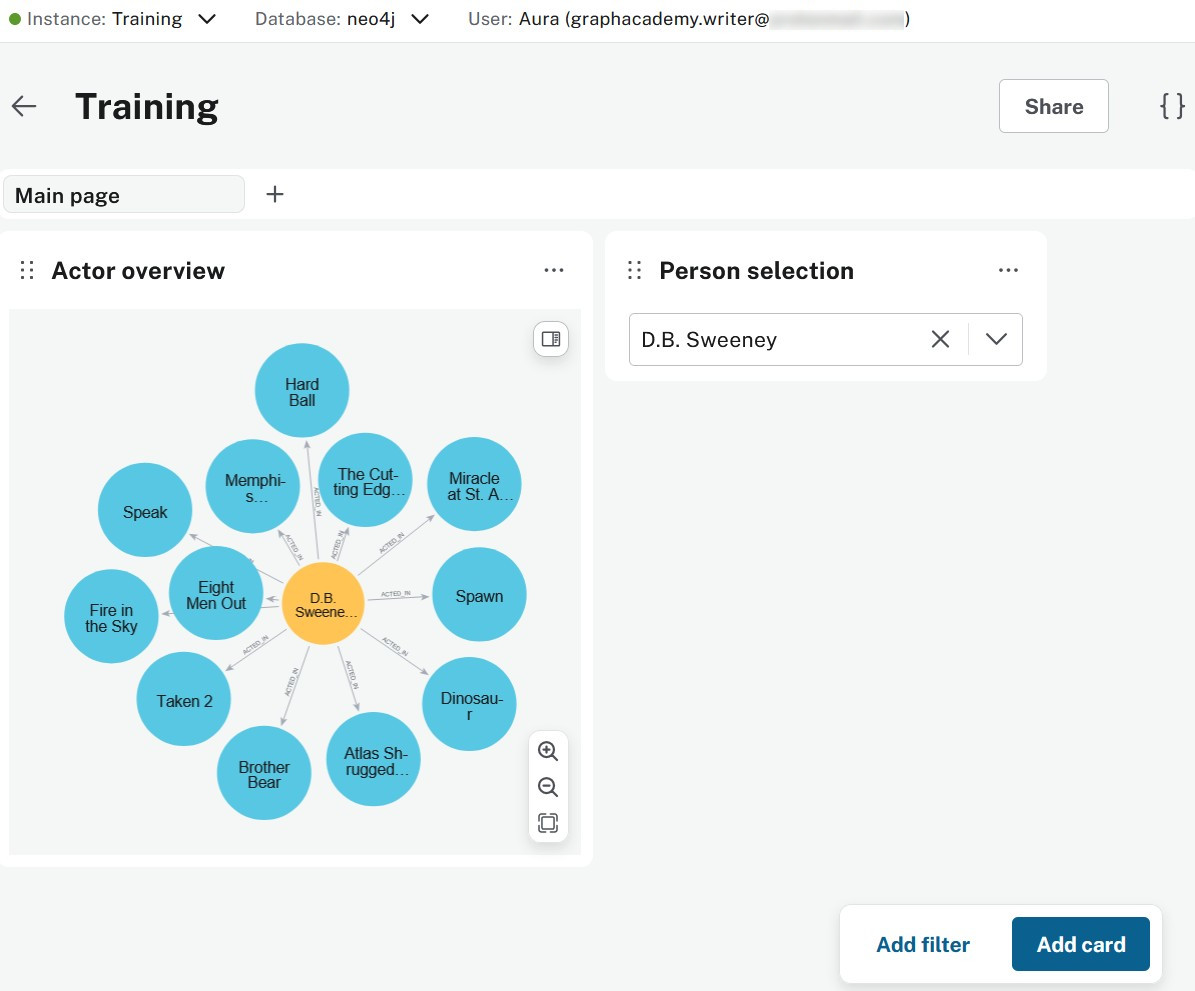Clear the D.B. Sweeney selection
This screenshot has width=1195, height=991.
(939, 339)
